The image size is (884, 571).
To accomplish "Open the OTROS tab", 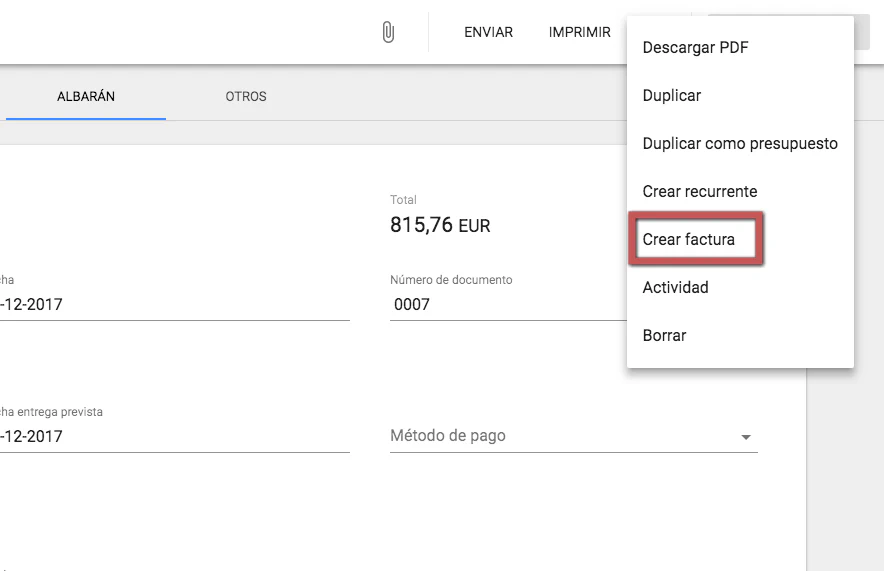I will 246,97.
